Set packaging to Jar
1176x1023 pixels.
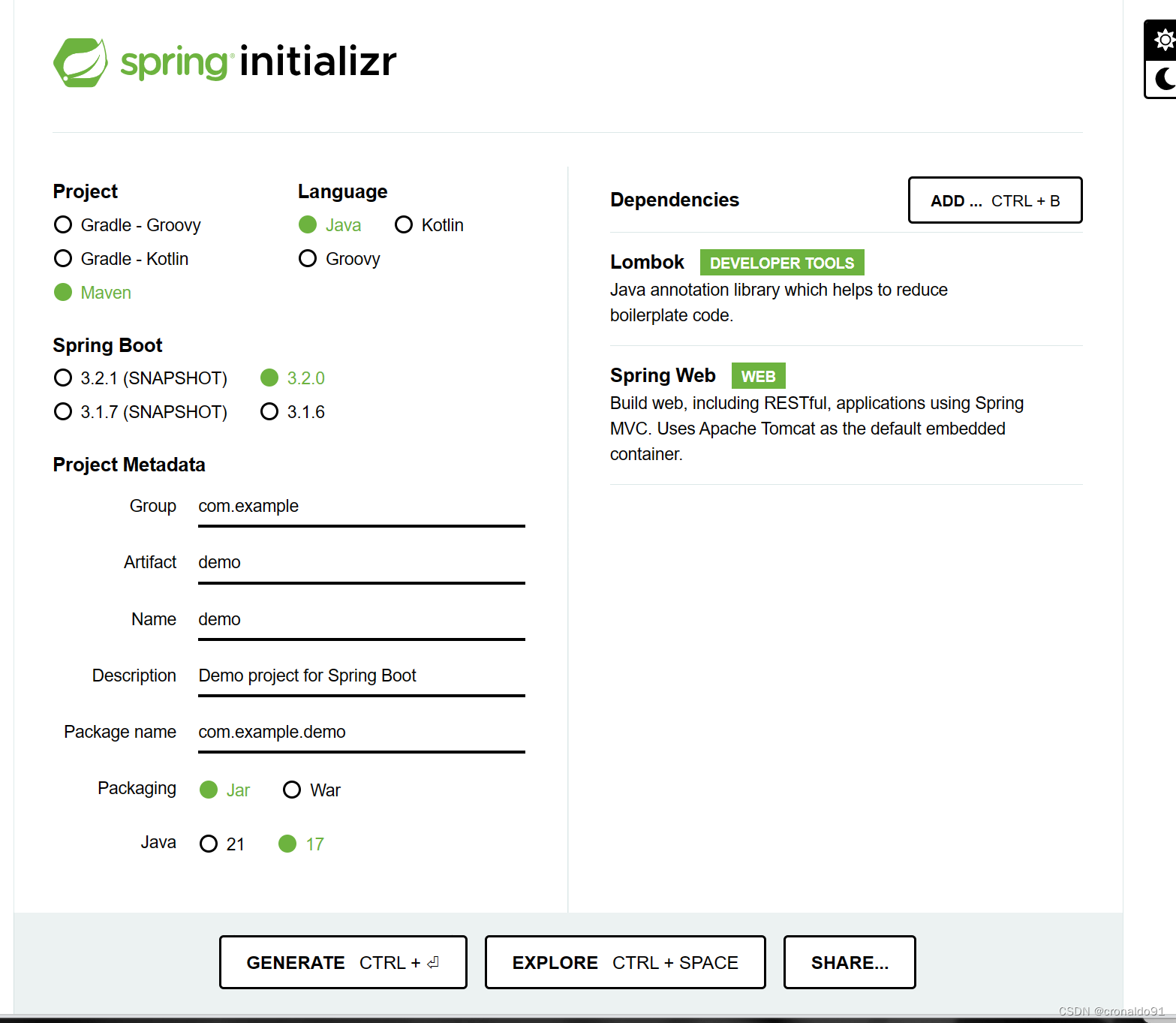225,790
